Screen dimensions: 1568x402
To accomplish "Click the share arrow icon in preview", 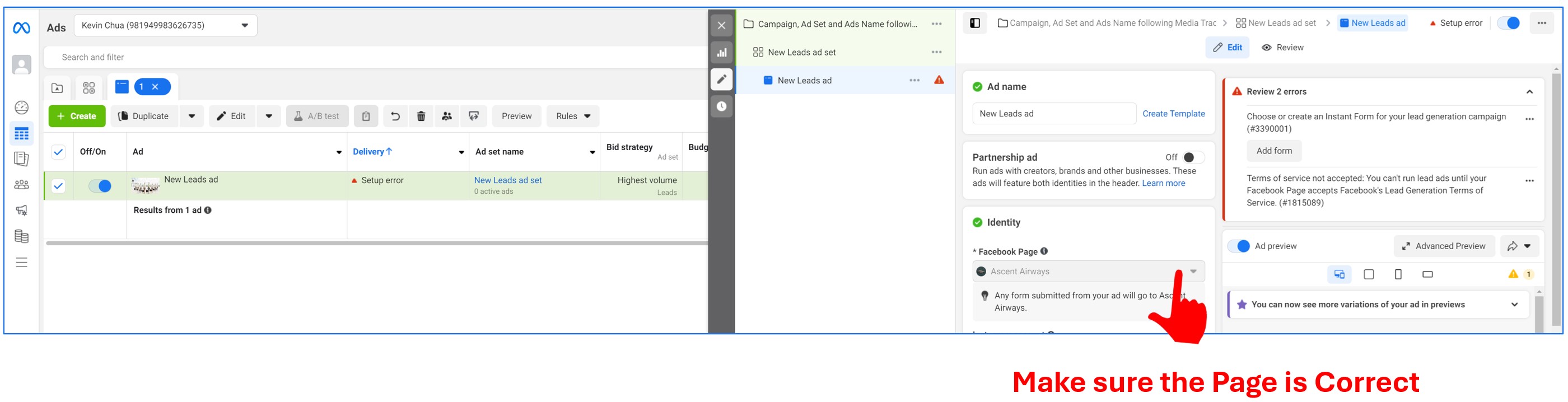I will point(1512,246).
